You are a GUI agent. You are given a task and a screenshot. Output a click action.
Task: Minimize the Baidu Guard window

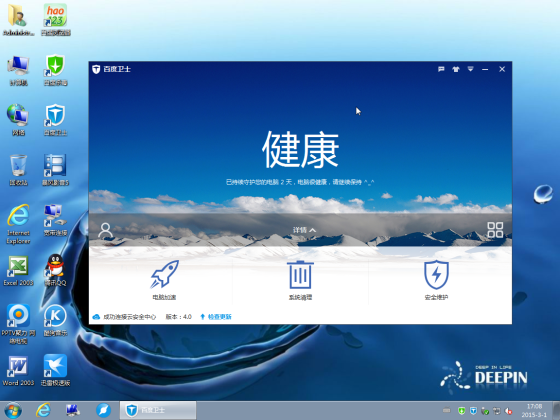point(485,69)
